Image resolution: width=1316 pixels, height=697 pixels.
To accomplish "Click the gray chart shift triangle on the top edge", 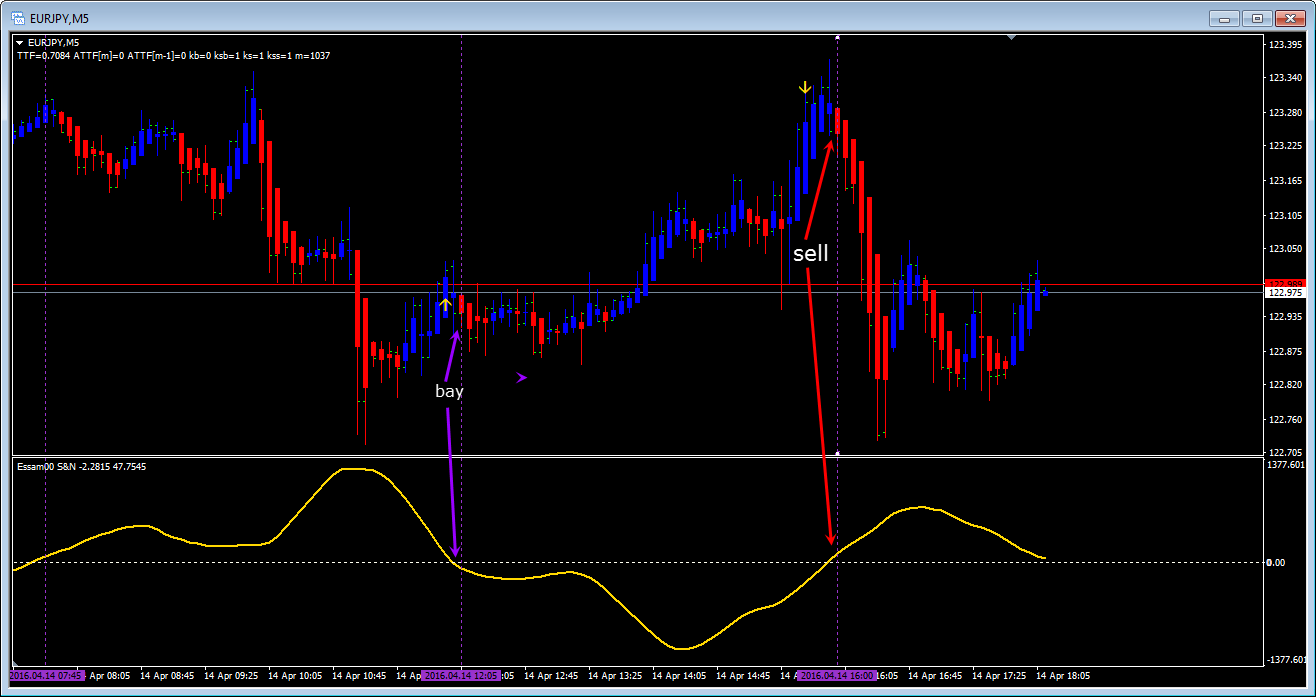I will point(1012,37).
